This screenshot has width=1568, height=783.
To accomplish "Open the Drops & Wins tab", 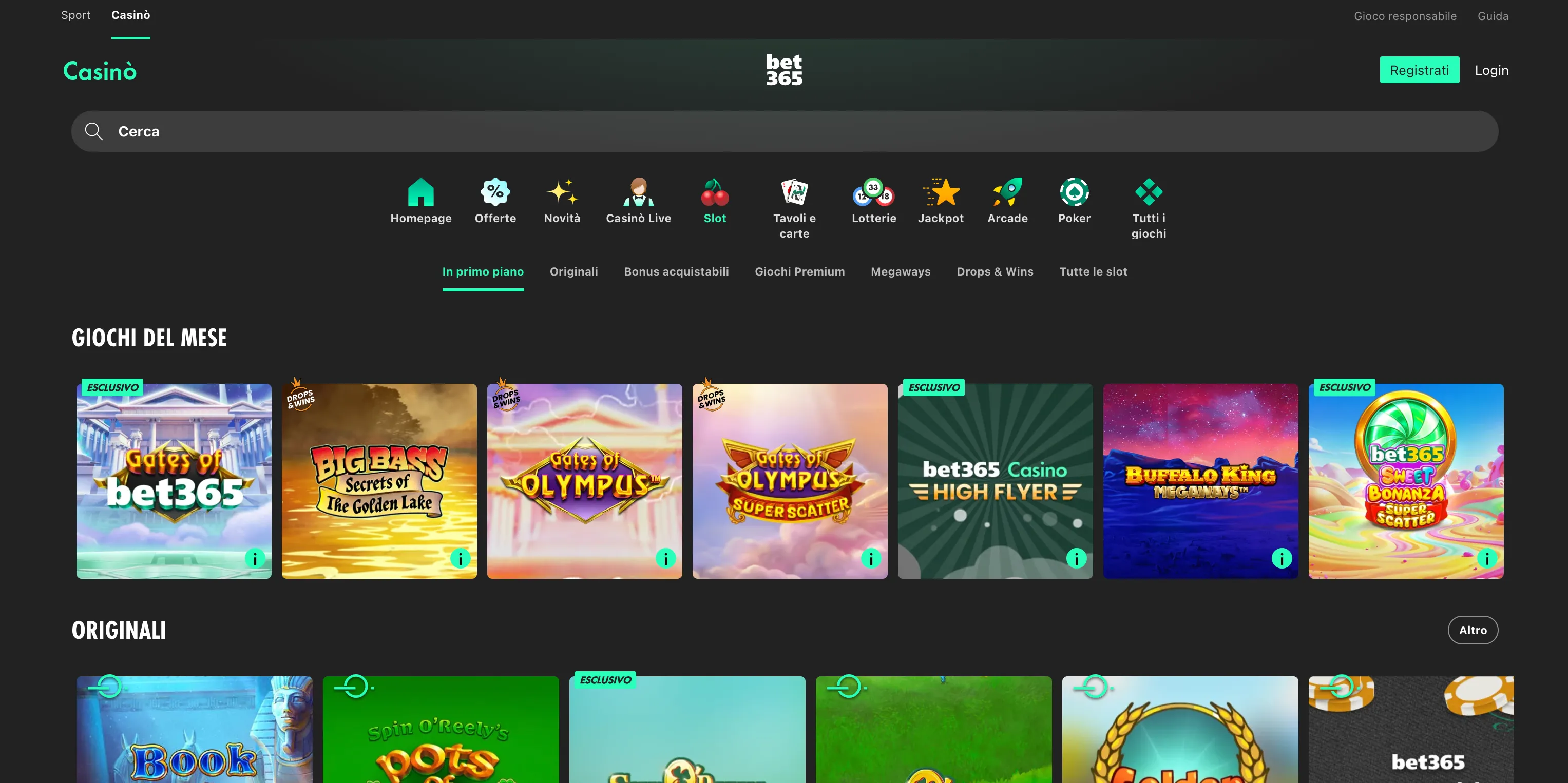I will [995, 271].
